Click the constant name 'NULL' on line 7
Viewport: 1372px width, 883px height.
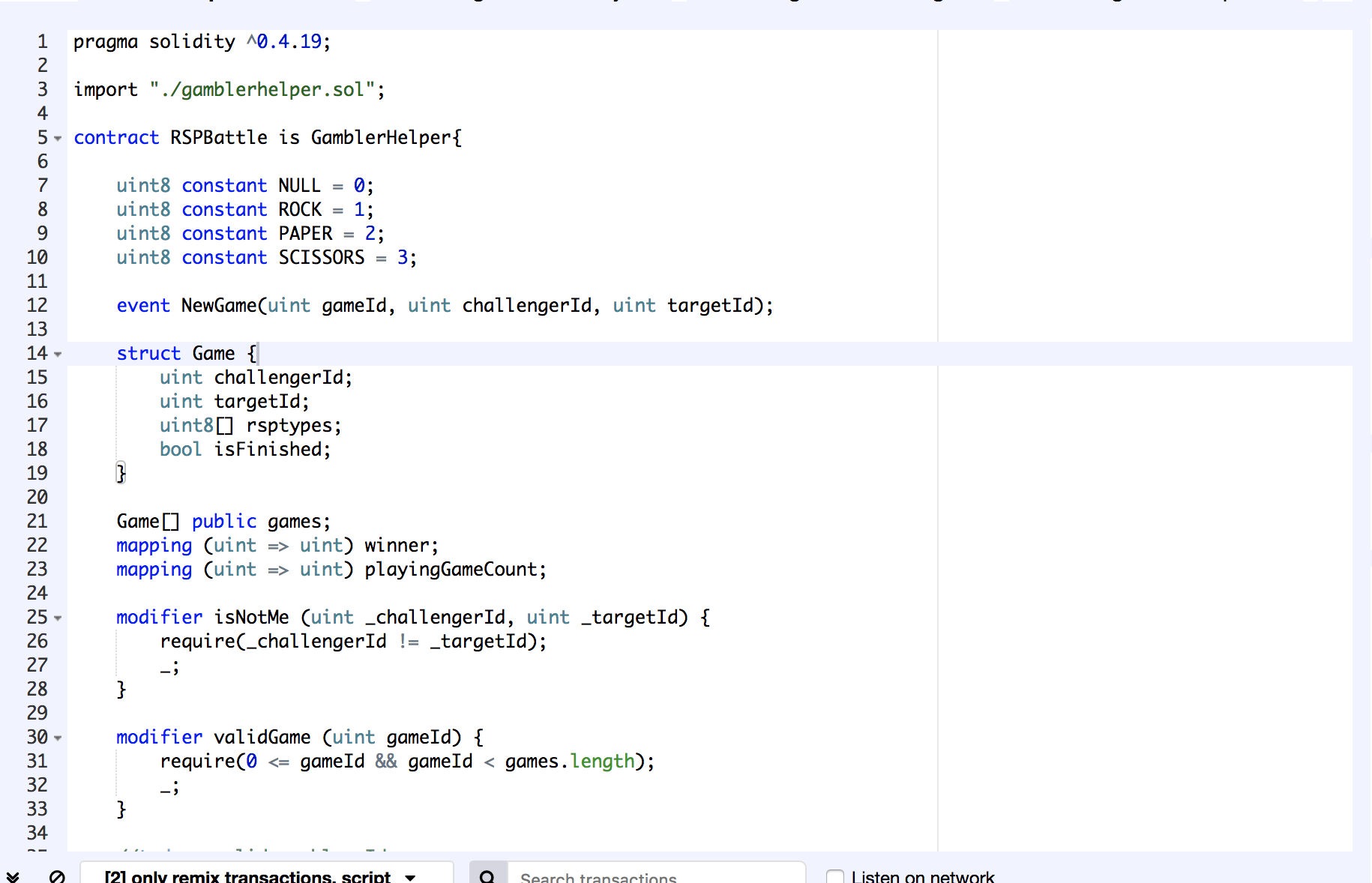pyautogui.click(x=300, y=185)
